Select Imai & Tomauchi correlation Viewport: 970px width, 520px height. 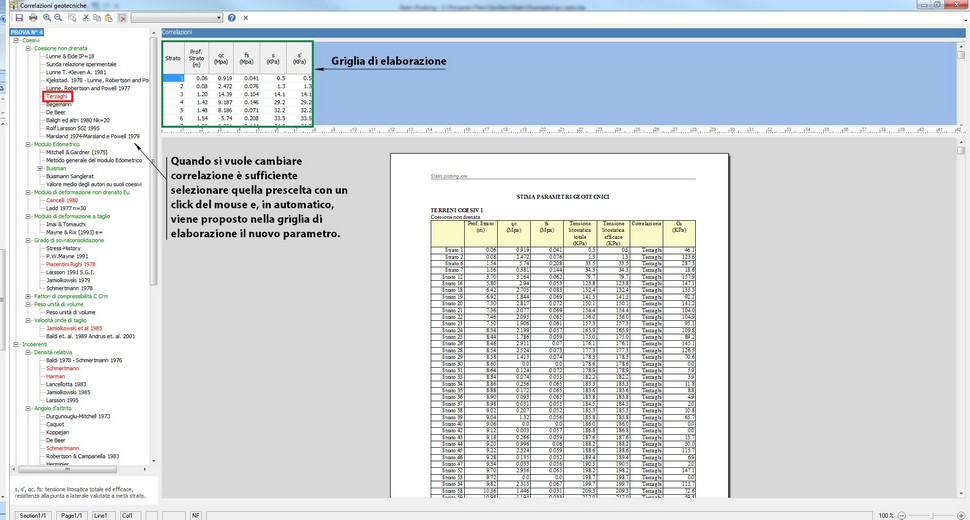67,224
